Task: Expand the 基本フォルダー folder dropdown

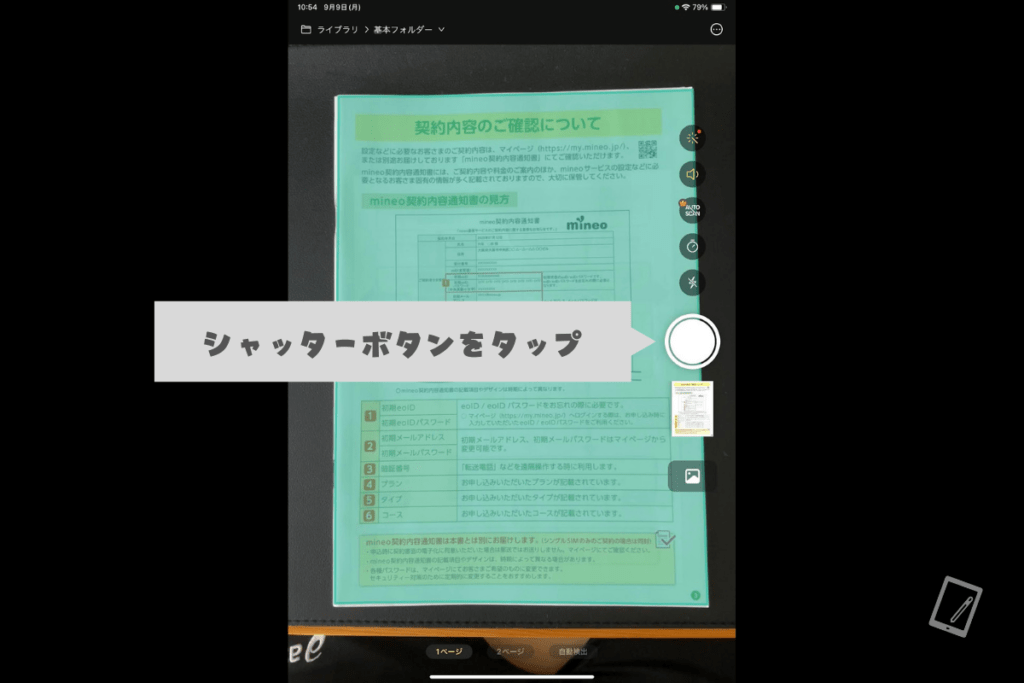Action: click(x=409, y=29)
